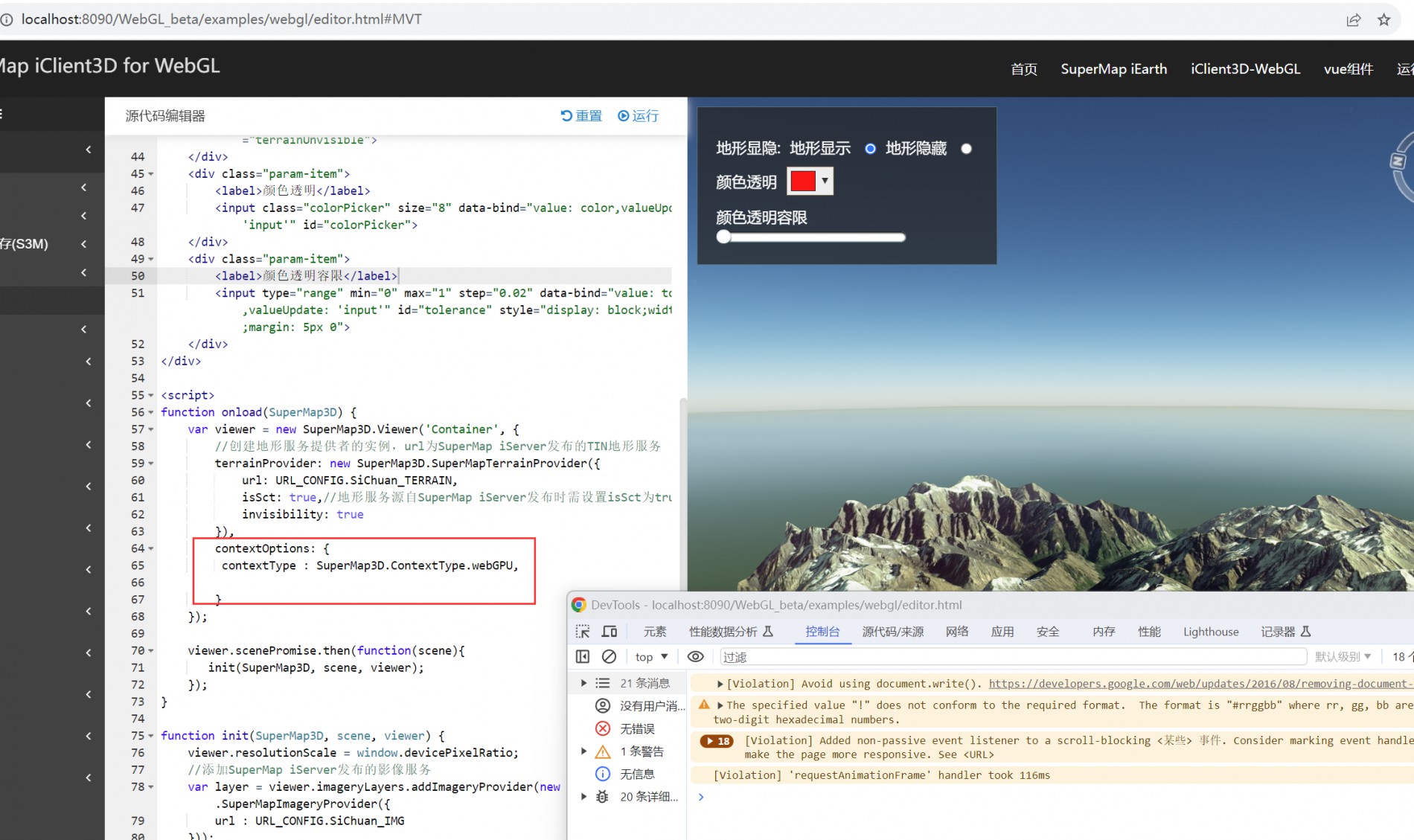Fold contextOptions block at line 64

(x=151, y=549)
